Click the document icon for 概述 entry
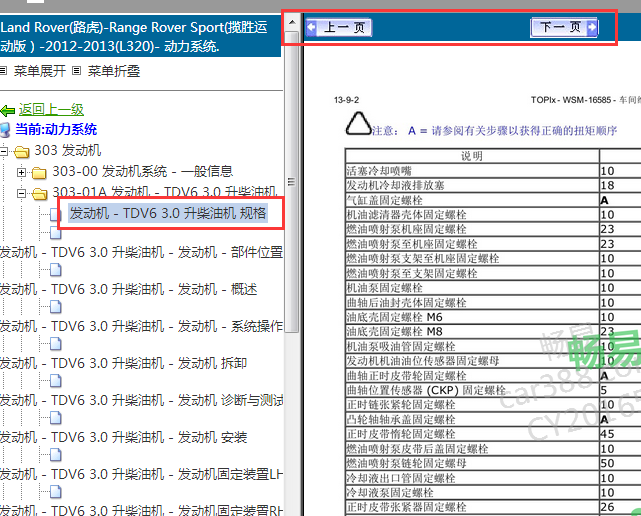 pyautogui.click(x=56, y=270)
